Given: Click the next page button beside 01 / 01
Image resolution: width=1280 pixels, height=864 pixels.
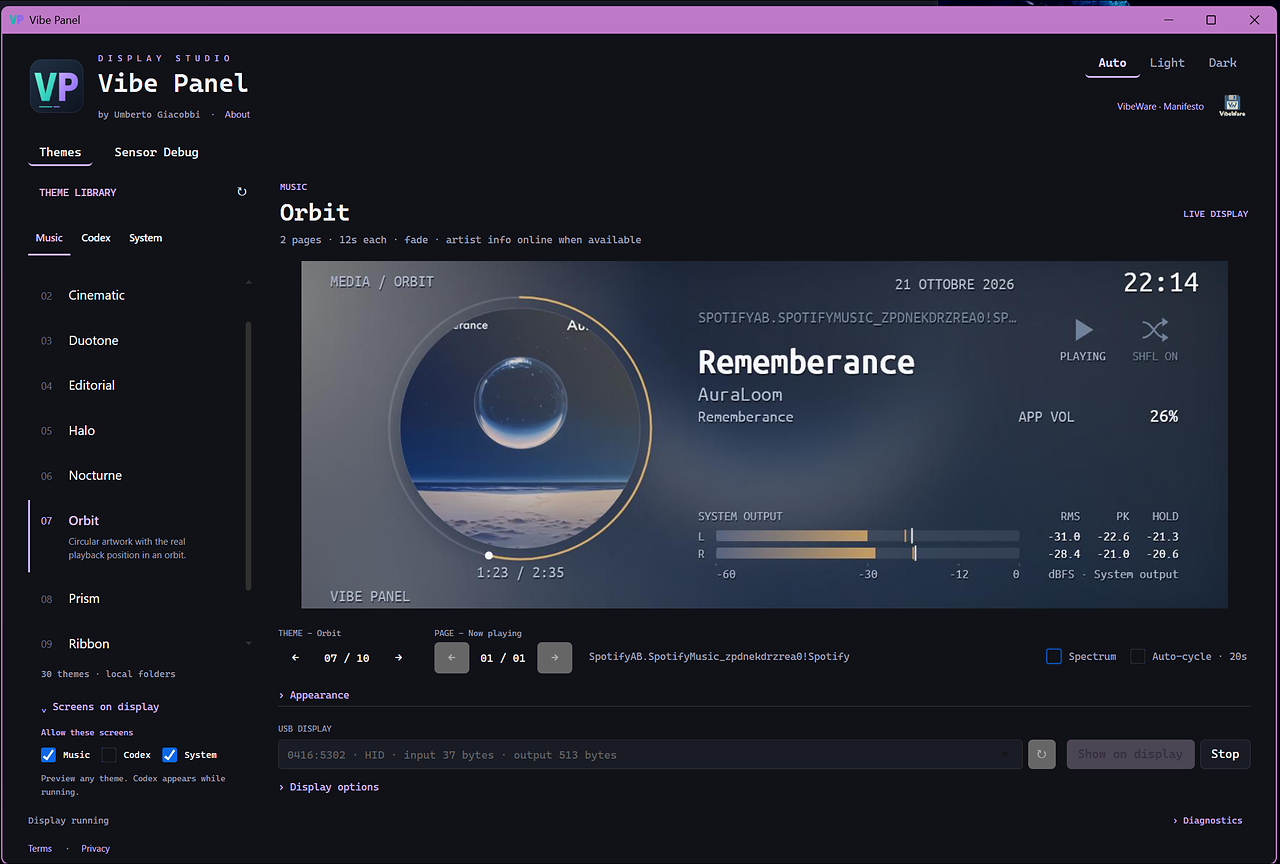Looking at the screenshot, I should click(x=555, y=658).
